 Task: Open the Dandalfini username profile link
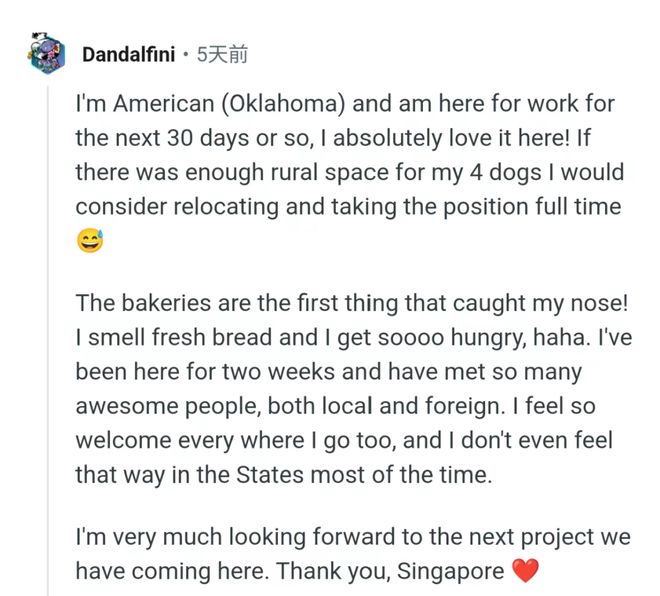click(129, 54)
